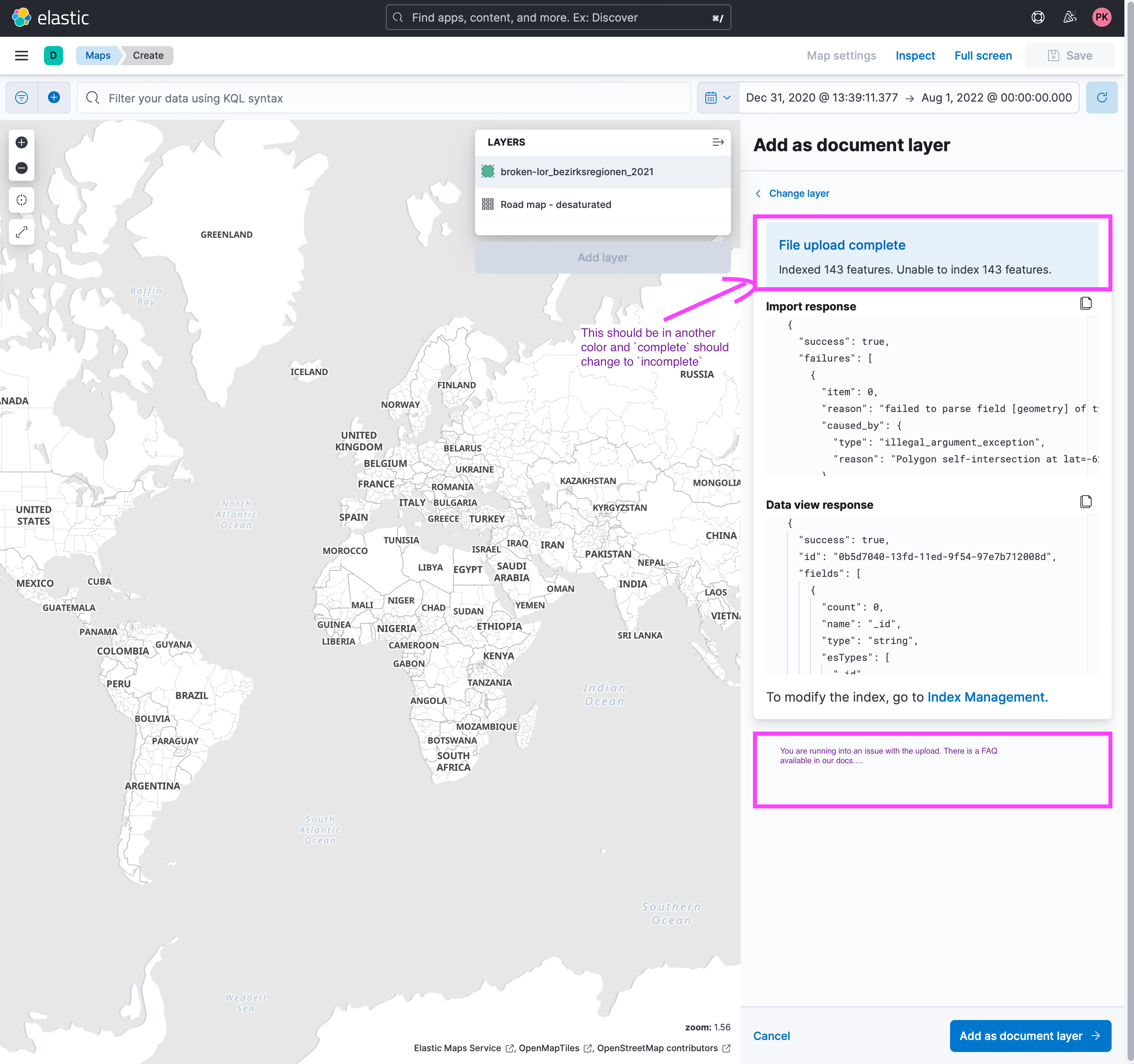The width and height of the screenshot is (1134, 1064).
Task: Click the end date Aug 1, 2022
Action: [x=996, y=98]
